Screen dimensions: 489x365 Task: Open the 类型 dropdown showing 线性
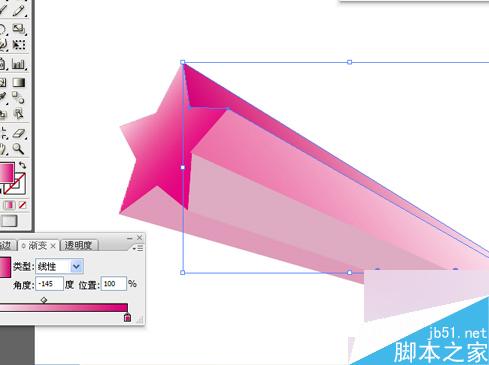59,266
